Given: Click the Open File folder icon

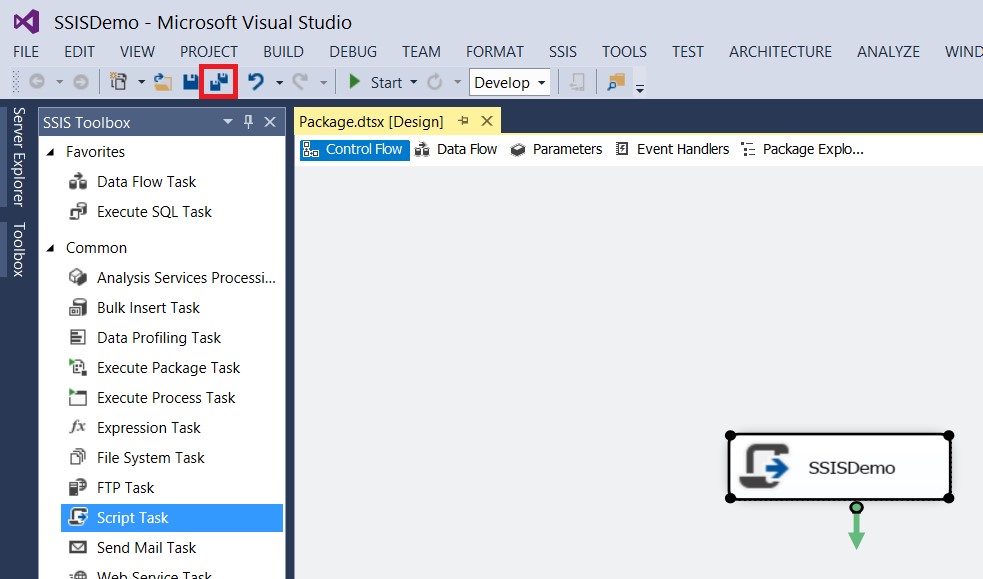Looking at the screenshot, I should (163, 82).
